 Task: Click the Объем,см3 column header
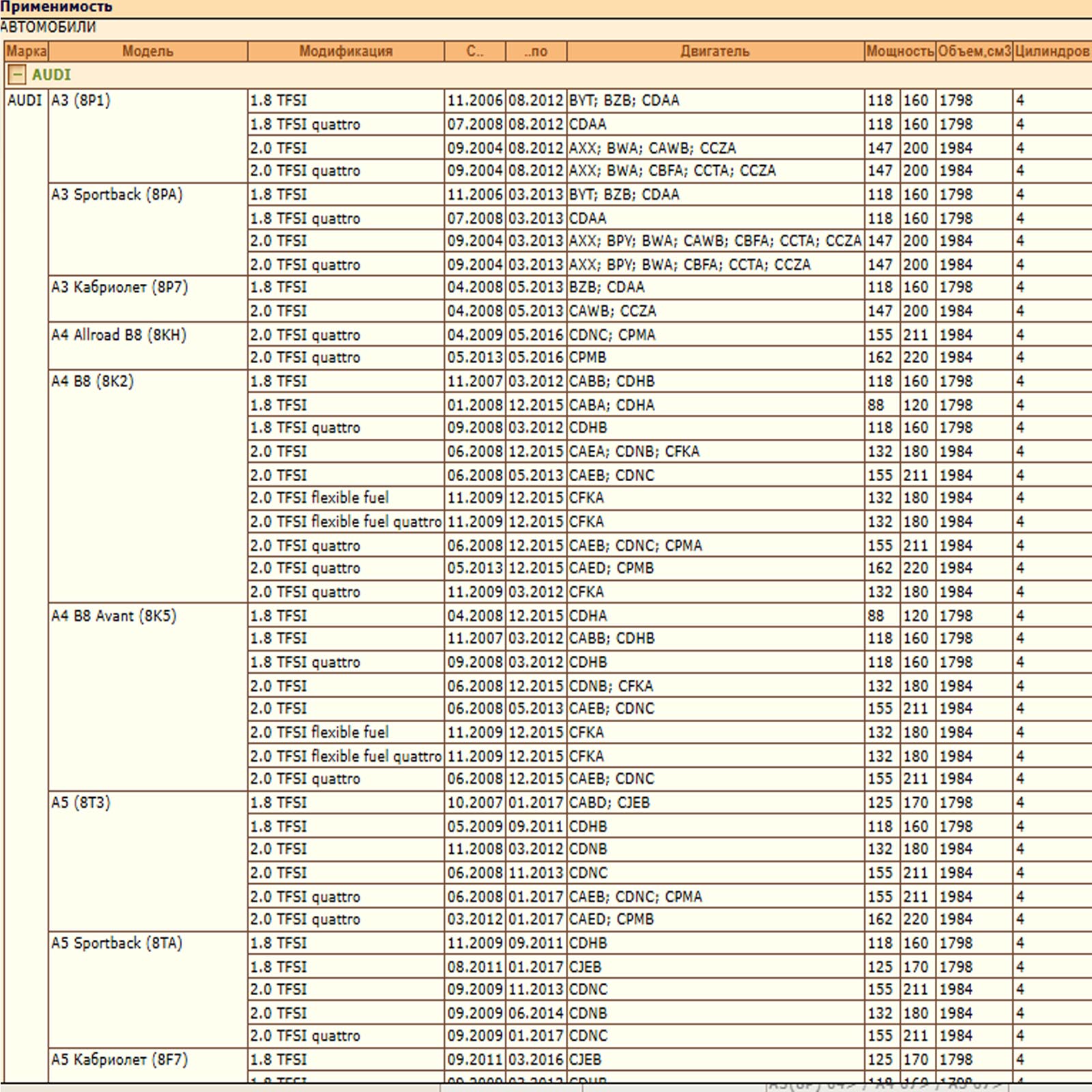pyautogui.click(x=973, y=51)
